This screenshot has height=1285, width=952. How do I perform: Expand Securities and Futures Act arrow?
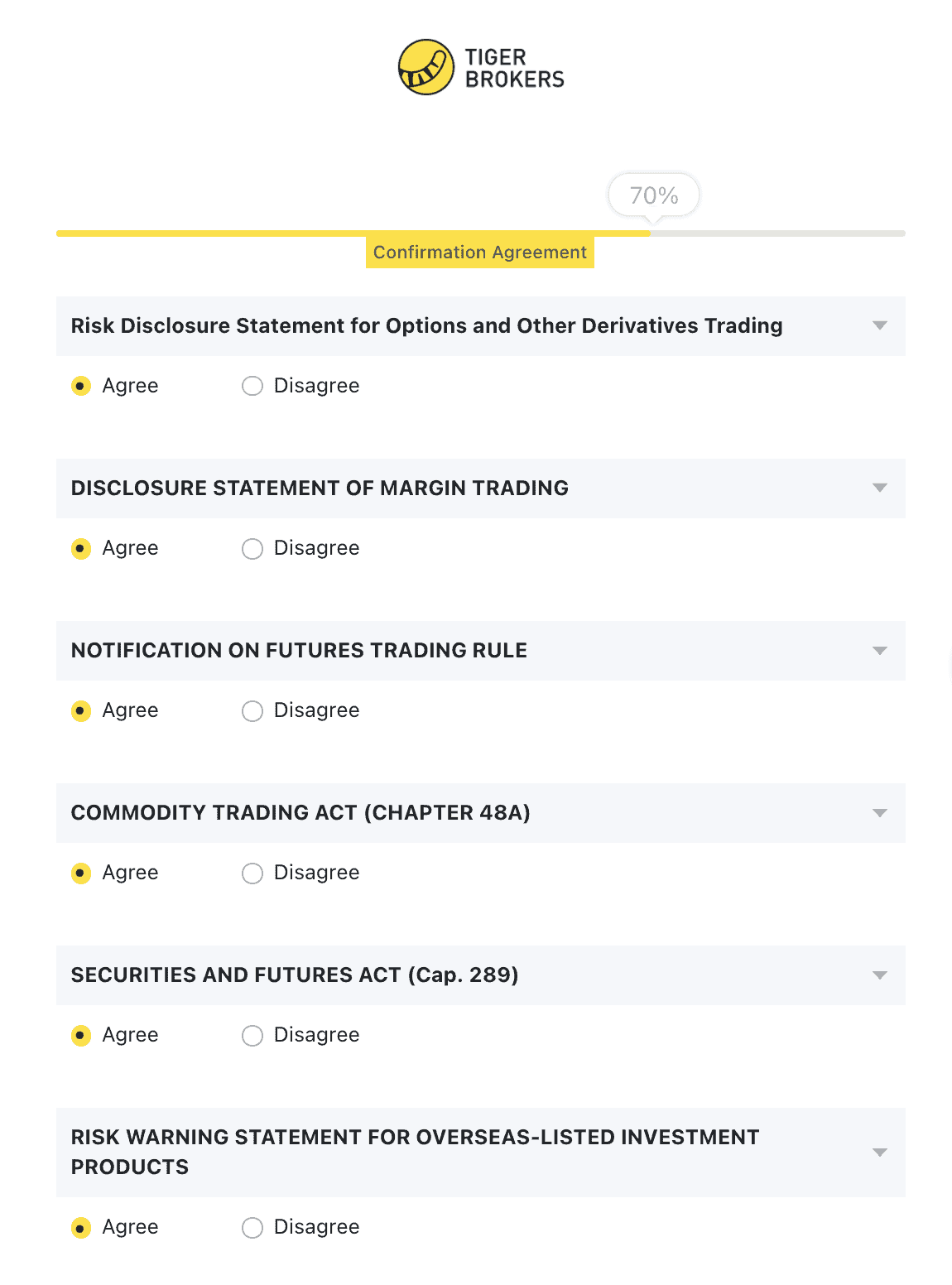880,975
